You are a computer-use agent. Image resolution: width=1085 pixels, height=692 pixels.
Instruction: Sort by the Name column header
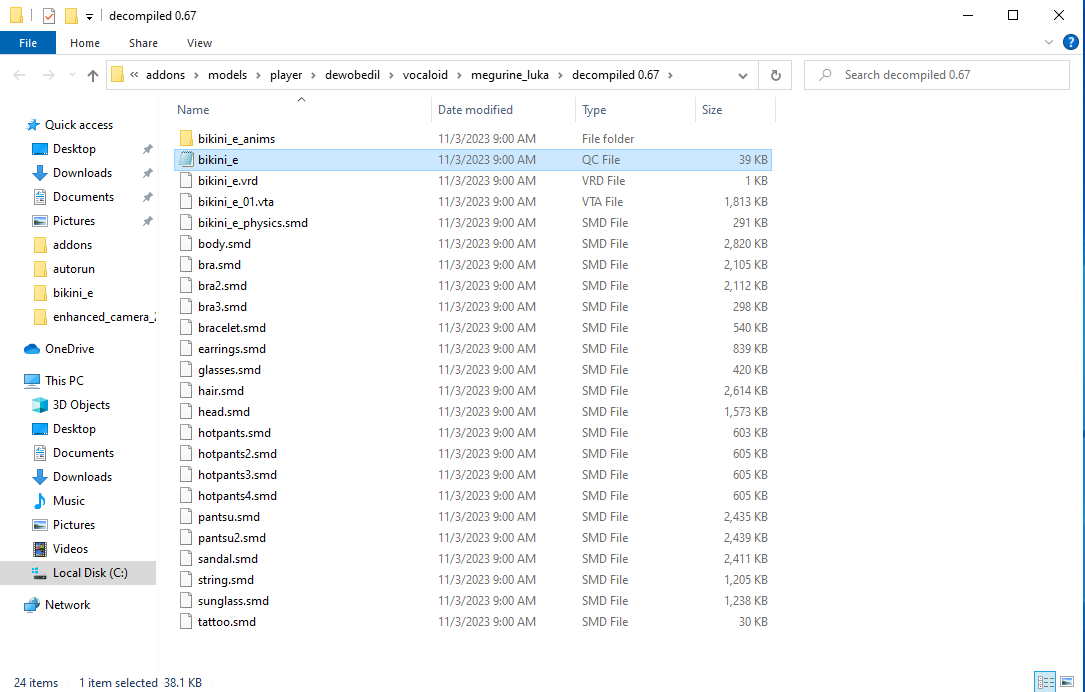[x=193, y=109]
